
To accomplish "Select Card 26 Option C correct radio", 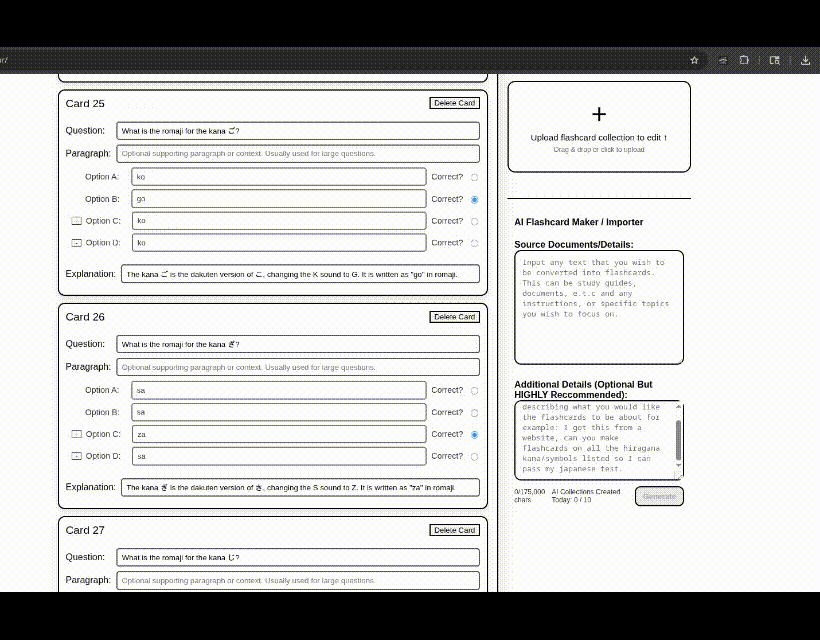I will coord(474,435).
